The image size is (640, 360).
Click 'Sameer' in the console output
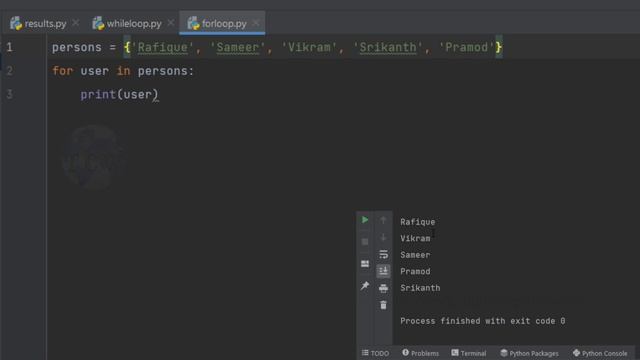coord(415,255)
